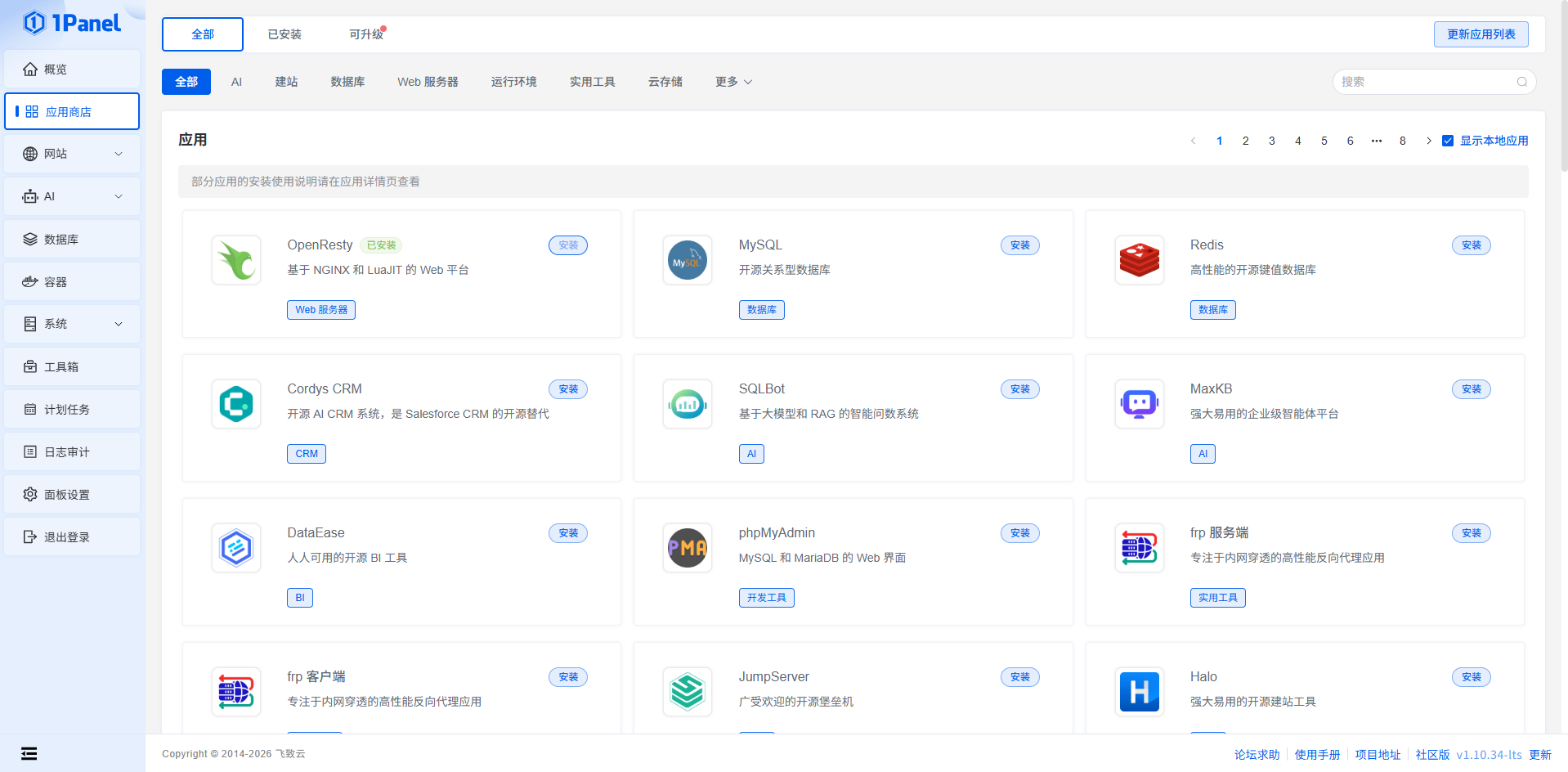This screenshot has width=1568, height=772.
Task: Install the SQLBot application
Action: coord(1019,389)
